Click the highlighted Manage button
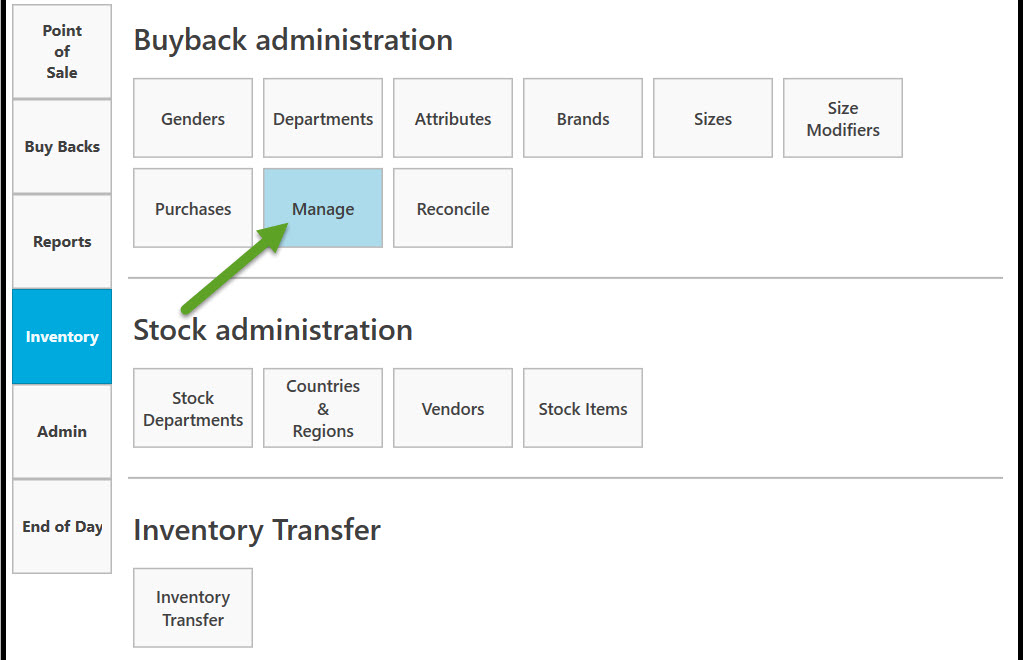1023x660 pixels. coord(323,209)
